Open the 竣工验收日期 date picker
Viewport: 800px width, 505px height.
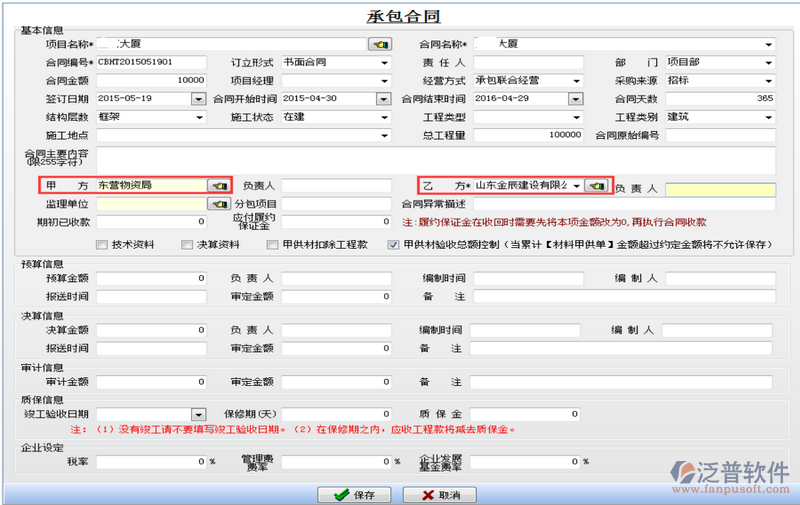(x=198, y=414)
